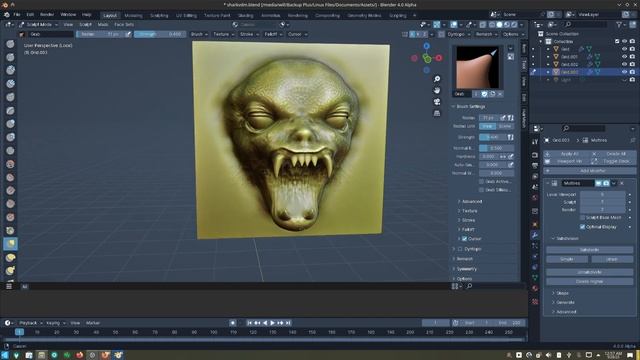Image resolution: width=640 pixels, height=360 pixels.
Task: Jump to the first frame in timeline
Action: [249, 323]
